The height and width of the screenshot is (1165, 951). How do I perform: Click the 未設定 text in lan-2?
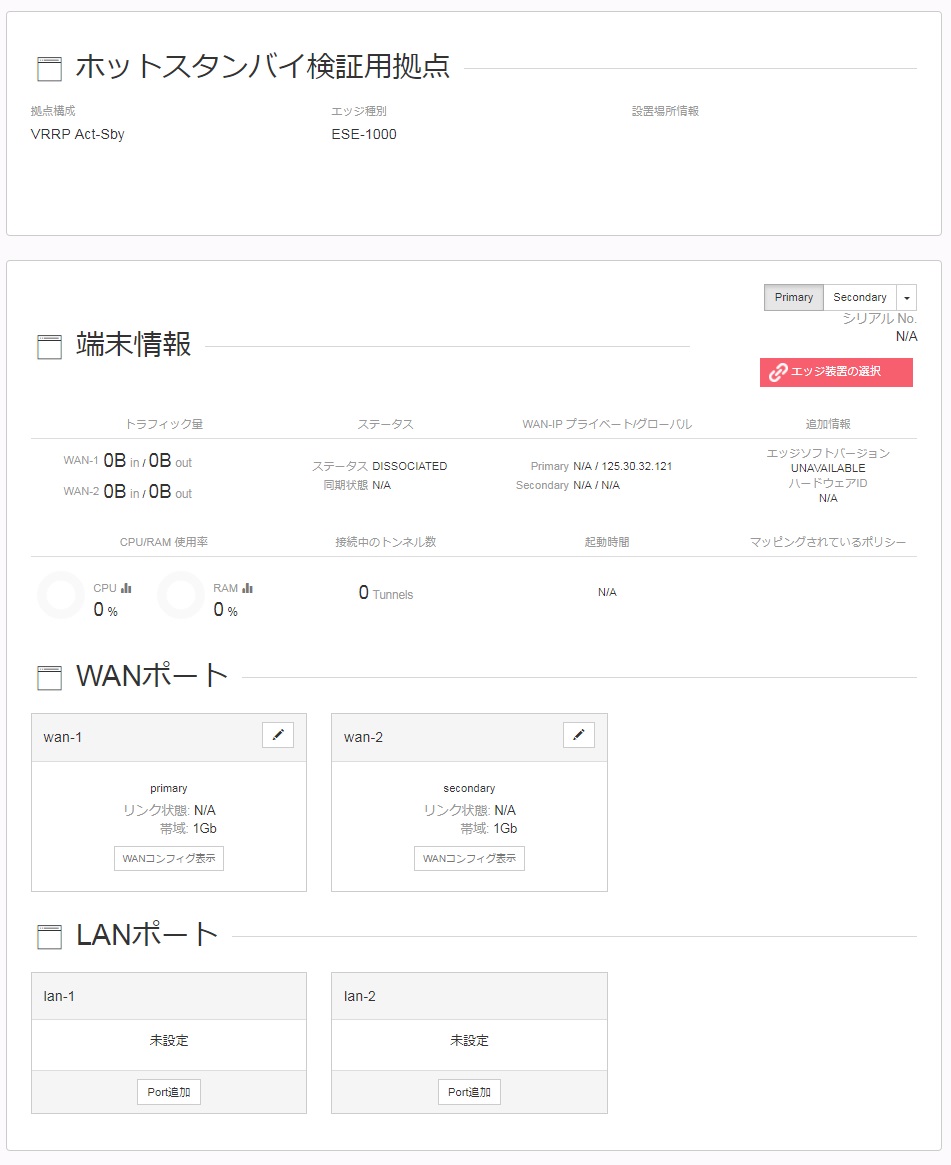[x=469, y=1041]
